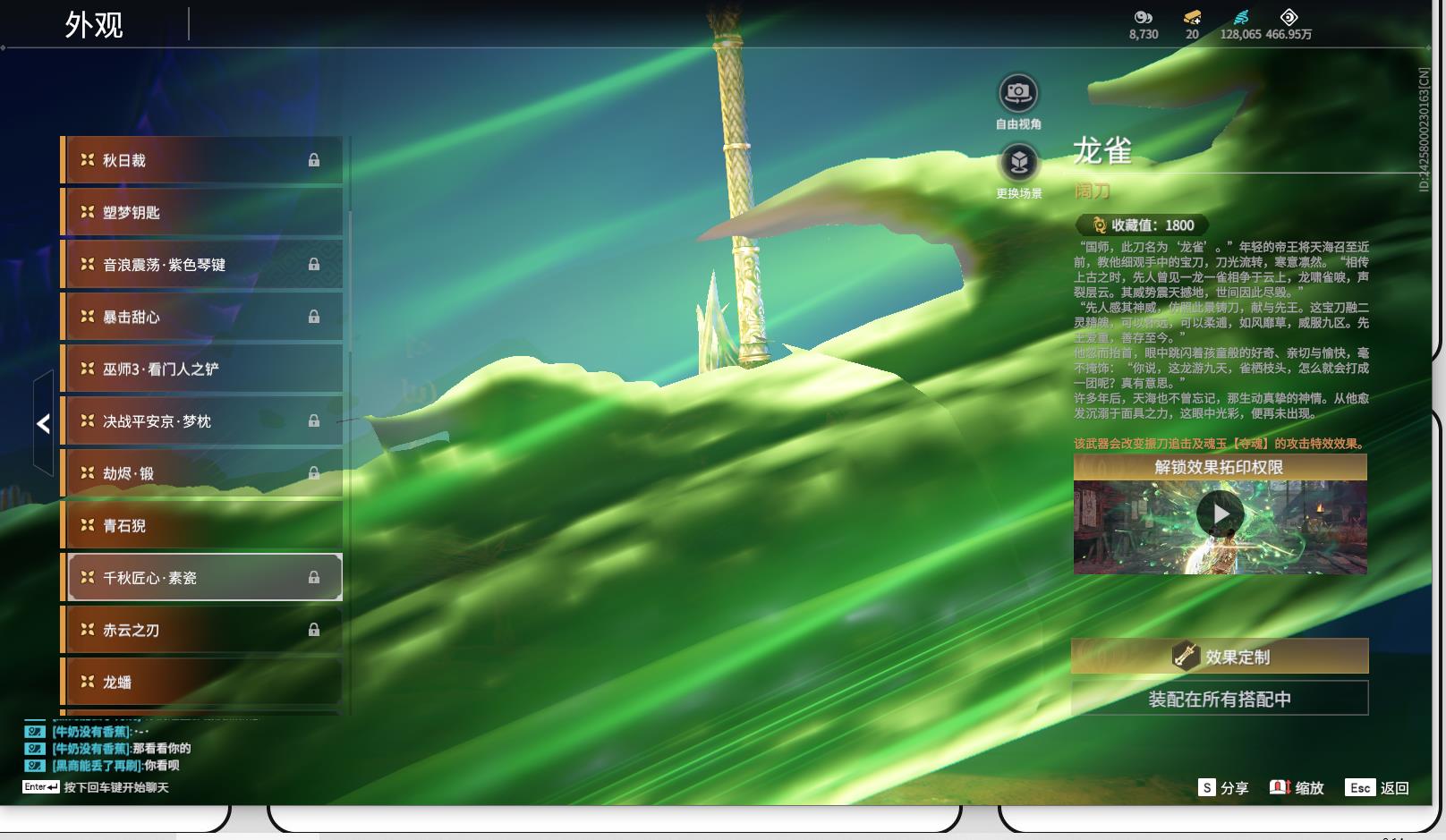Viewport: 1446px width, 840px height.
Task: Click the lock icon on 决战平安京·梦枕
Action: pyautogui.click(x=314, y=420)
